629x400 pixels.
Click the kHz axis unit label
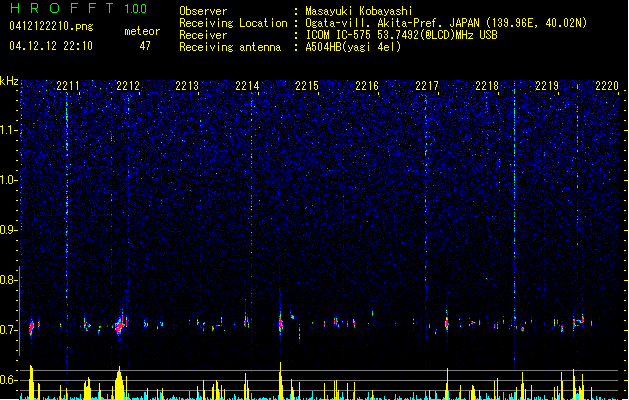9,81
